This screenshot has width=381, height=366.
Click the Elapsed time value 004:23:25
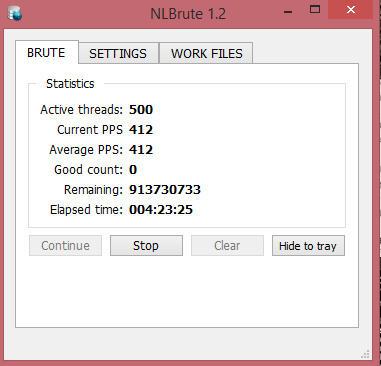click(x=161, y=210)
